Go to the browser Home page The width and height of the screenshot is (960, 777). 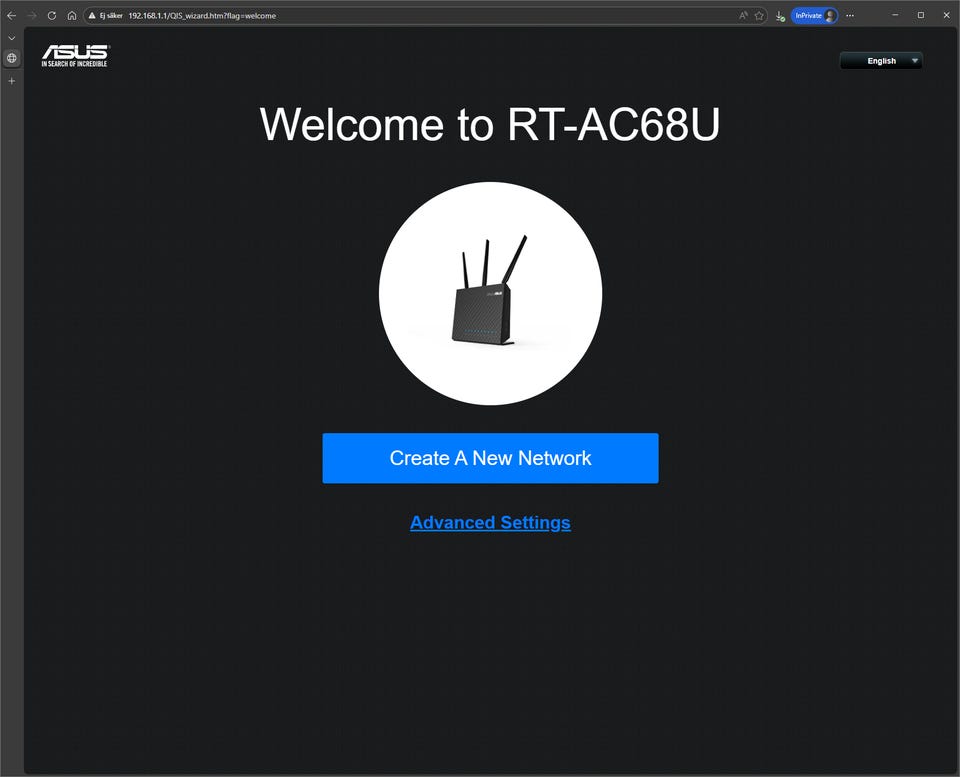tap(72, 16)
